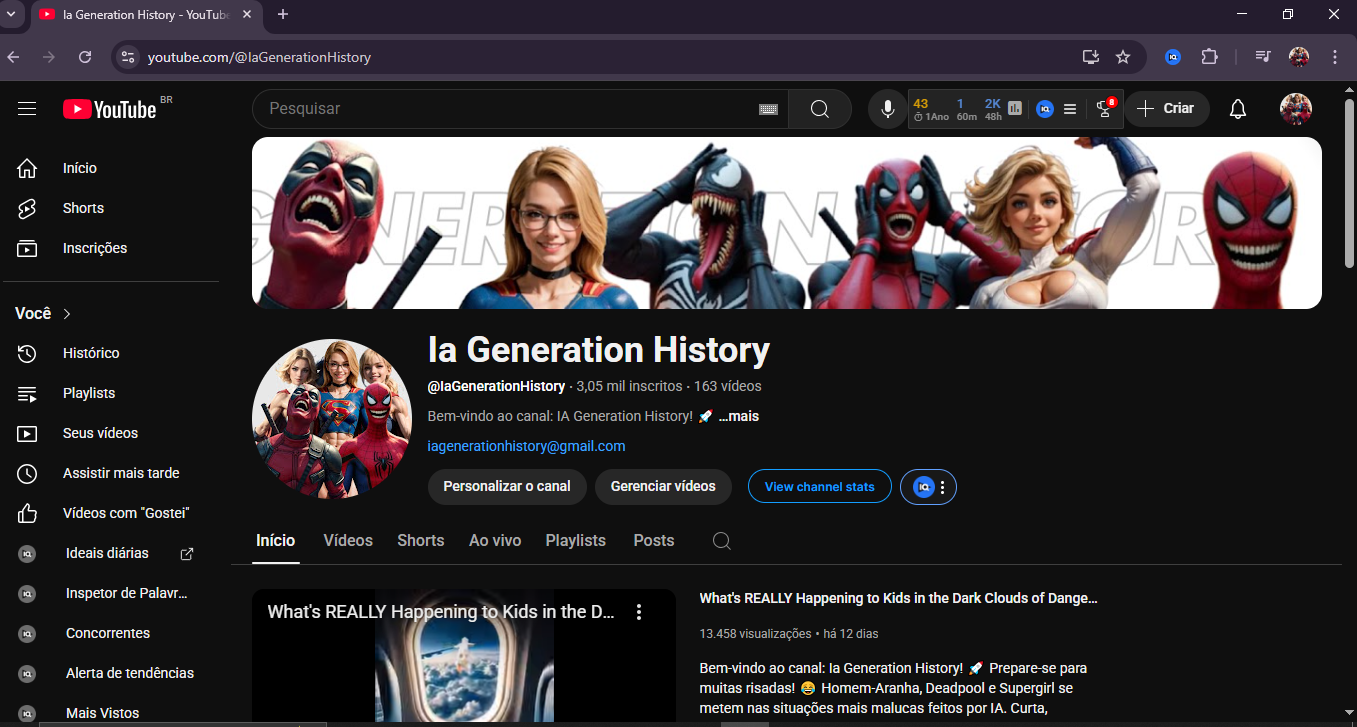Click the vidIQ extension icon in Chrome toolbar

[1174, 57]
